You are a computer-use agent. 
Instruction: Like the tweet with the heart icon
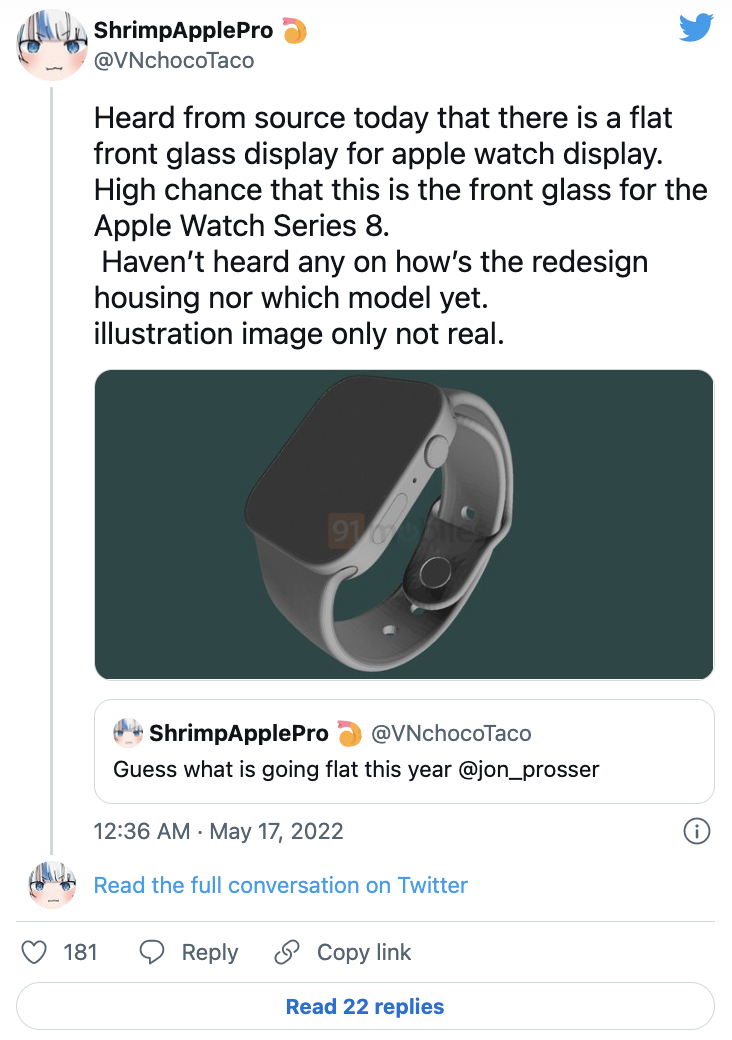tap(35, 952)
